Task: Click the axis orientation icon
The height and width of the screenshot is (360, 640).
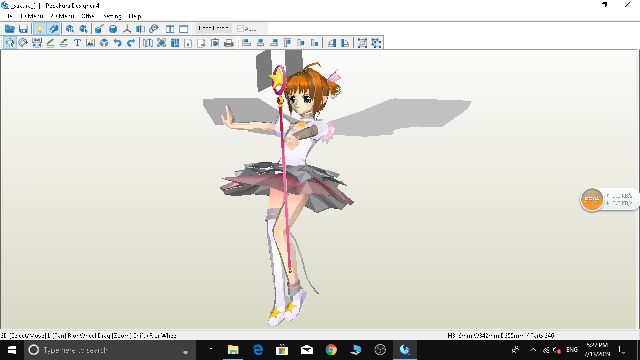Action: pyautogui.click(x=127, y=29)
